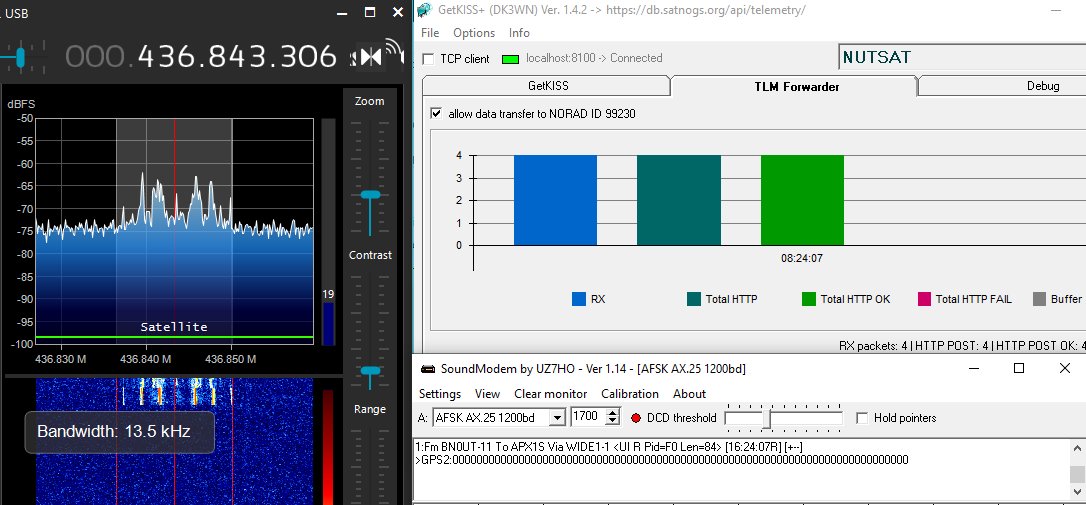Screen dimensions: 1086x505
Task: Uncheck allow data transfer to NORAD ID
Action: 436,114
